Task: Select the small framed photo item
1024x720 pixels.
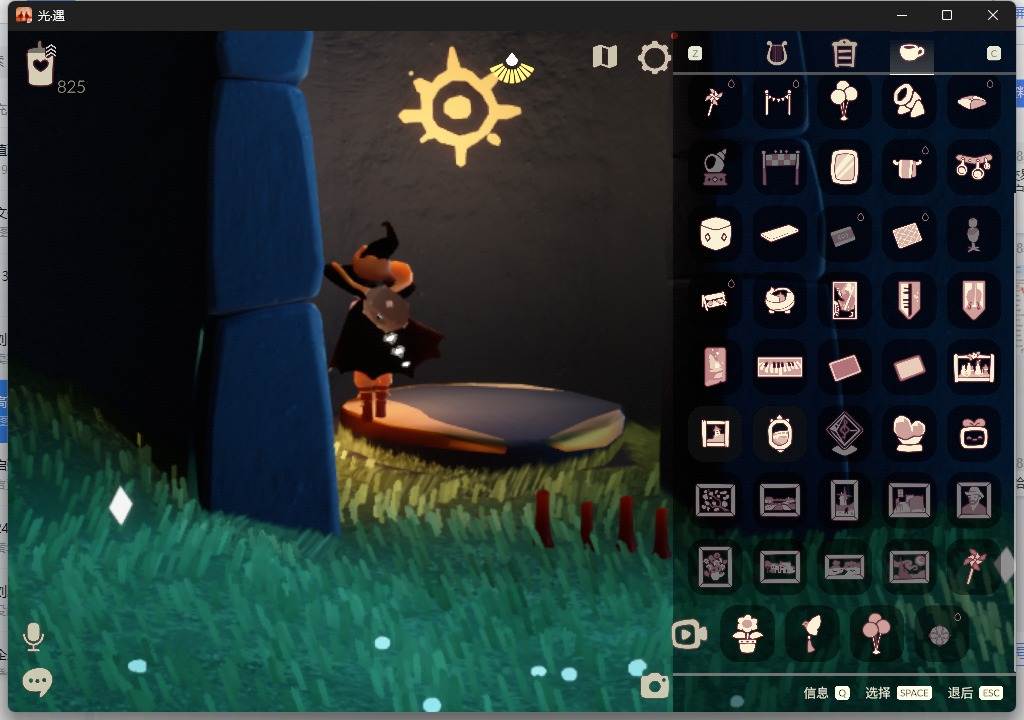Action: tap(714, 433)
